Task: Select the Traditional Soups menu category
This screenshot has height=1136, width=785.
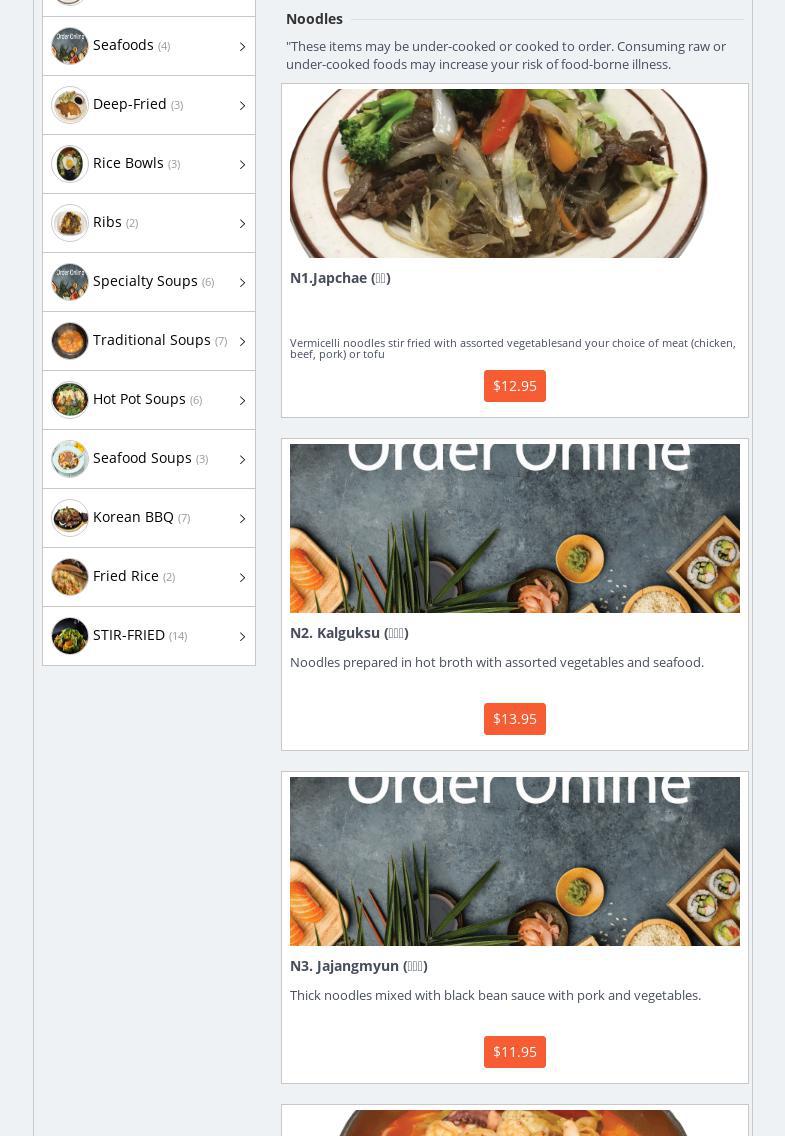Action: pos(149,341)
